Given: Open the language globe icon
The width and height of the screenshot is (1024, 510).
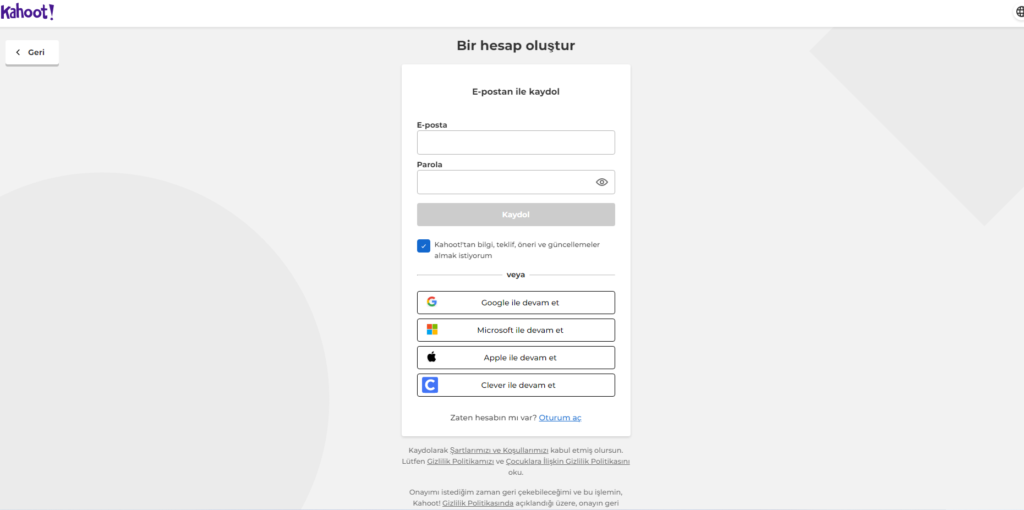Looking at the screenshot, I should click(x=1020, y=12).
